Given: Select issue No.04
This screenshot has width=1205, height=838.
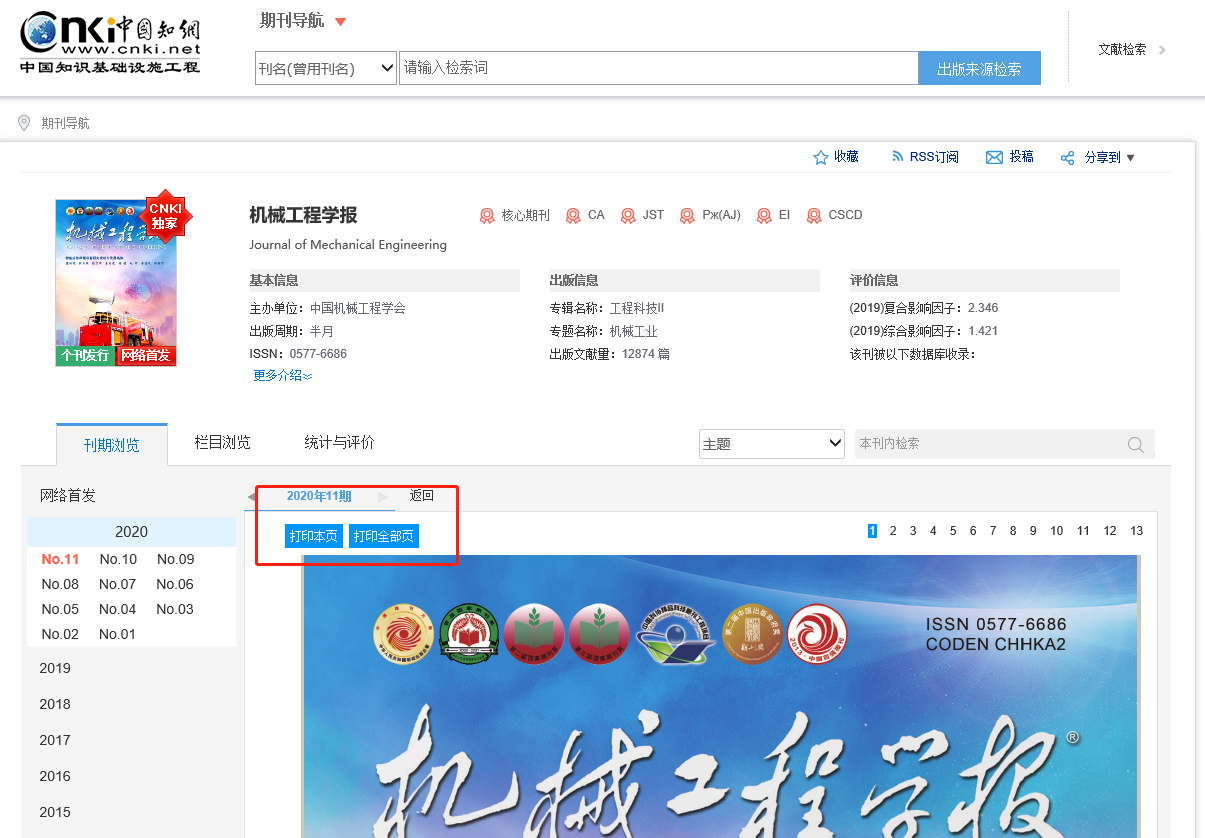Looking at the screenshot, I should tap(118, 609).
